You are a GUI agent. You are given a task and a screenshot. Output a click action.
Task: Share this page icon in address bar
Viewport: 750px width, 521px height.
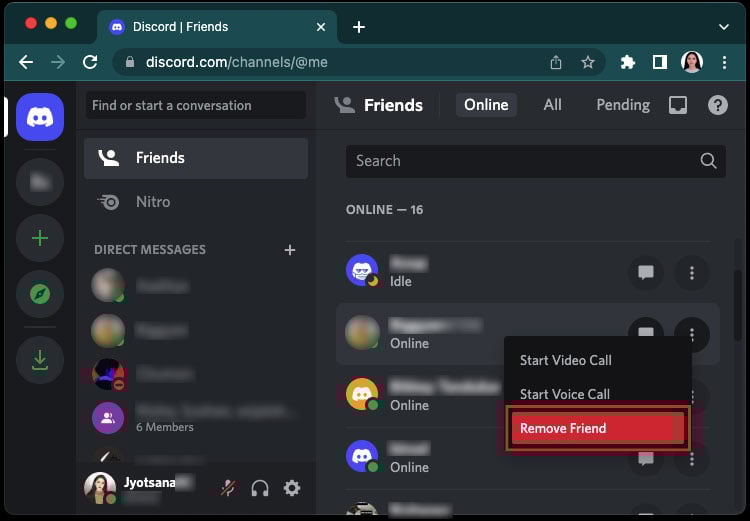coord(556,62)
